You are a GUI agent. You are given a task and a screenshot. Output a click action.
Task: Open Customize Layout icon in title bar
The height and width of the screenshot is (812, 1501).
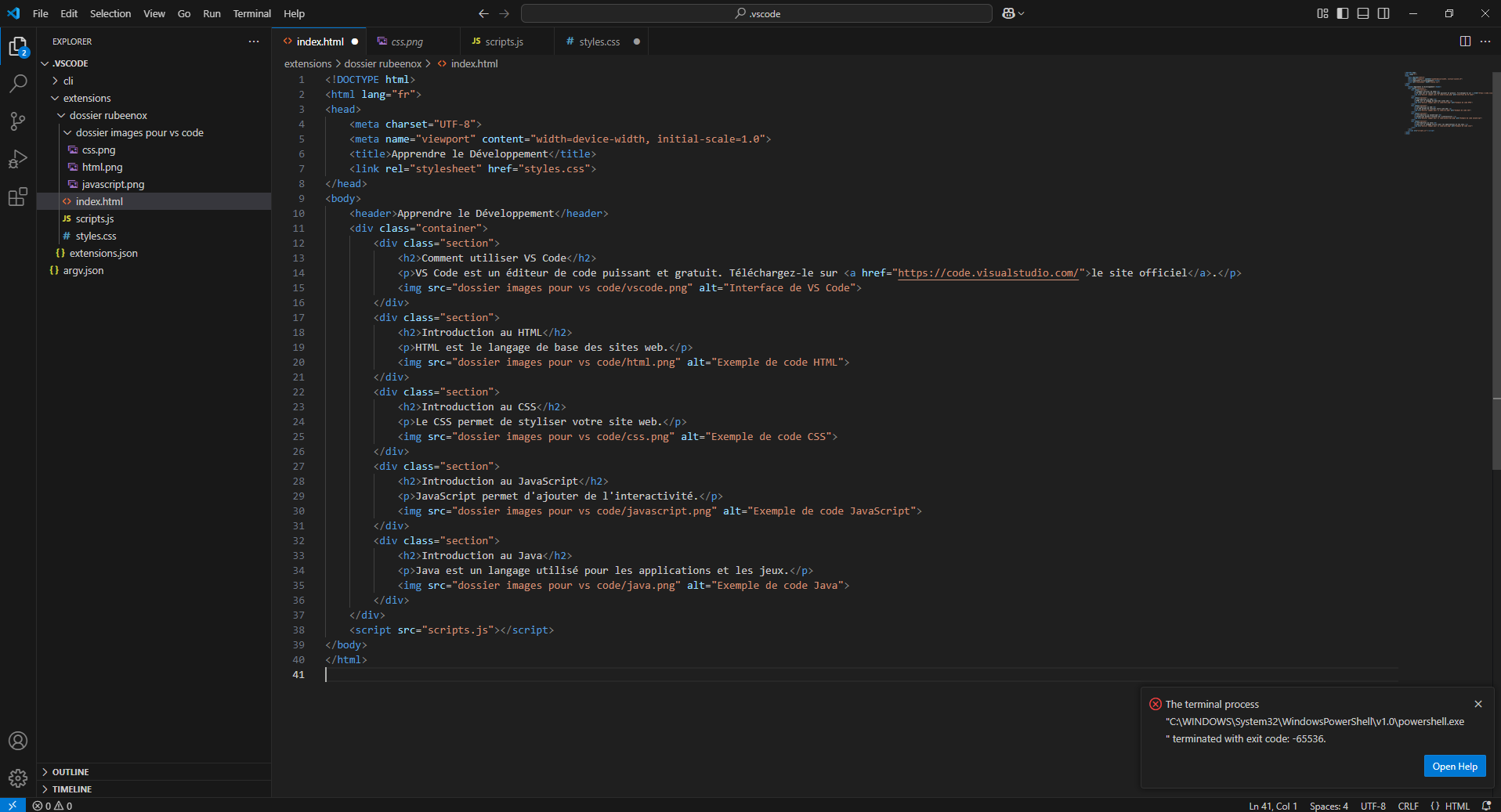[x=1322, y=13]
